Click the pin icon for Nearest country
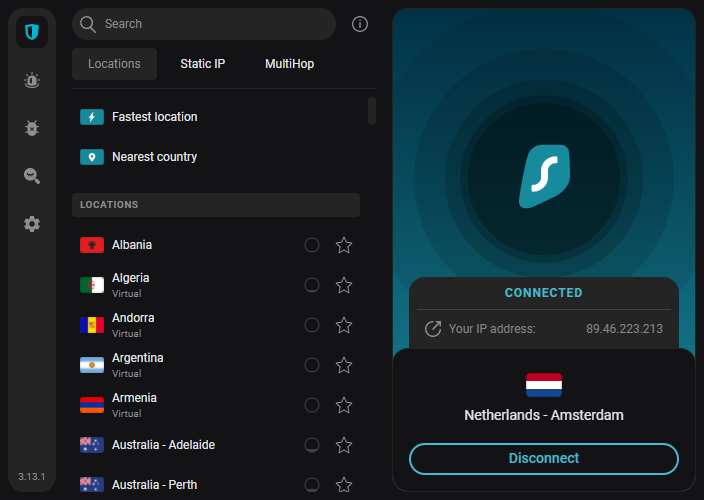This screenshot has width=704, height=500. (x=92, y=157)
